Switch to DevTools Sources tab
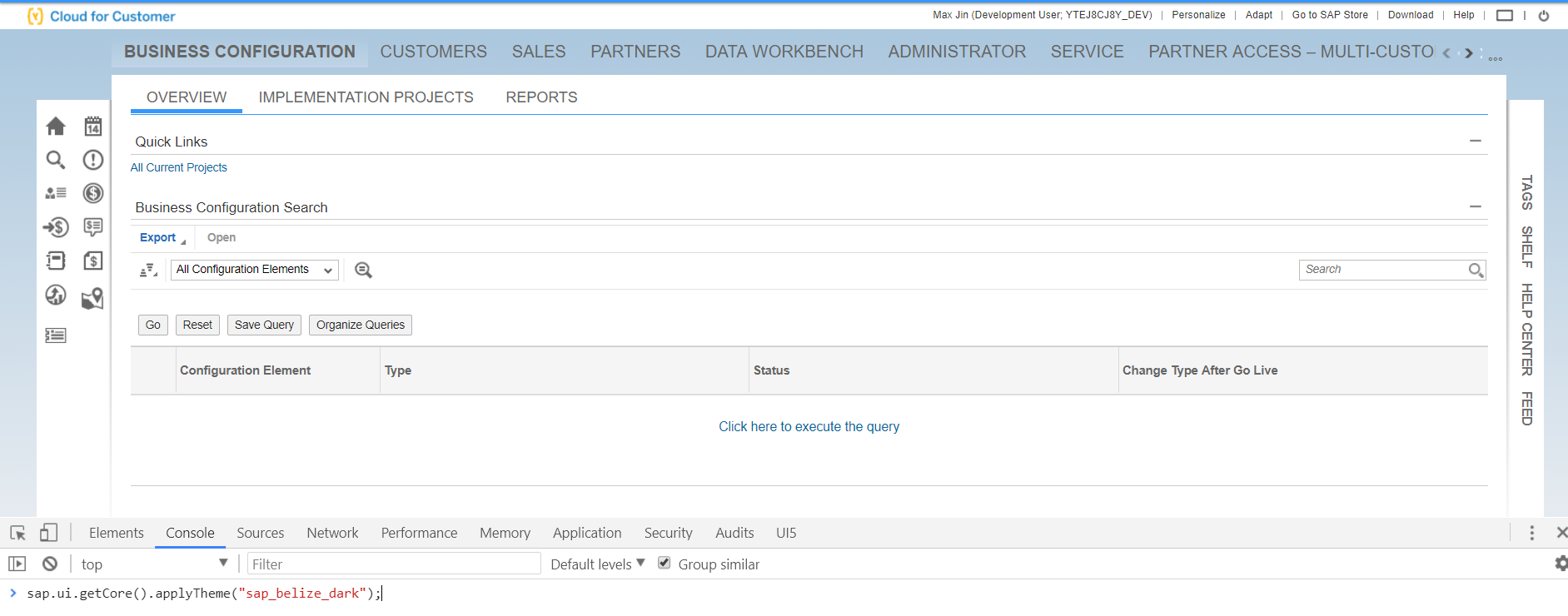The image size is (1568, 616). 260,533
